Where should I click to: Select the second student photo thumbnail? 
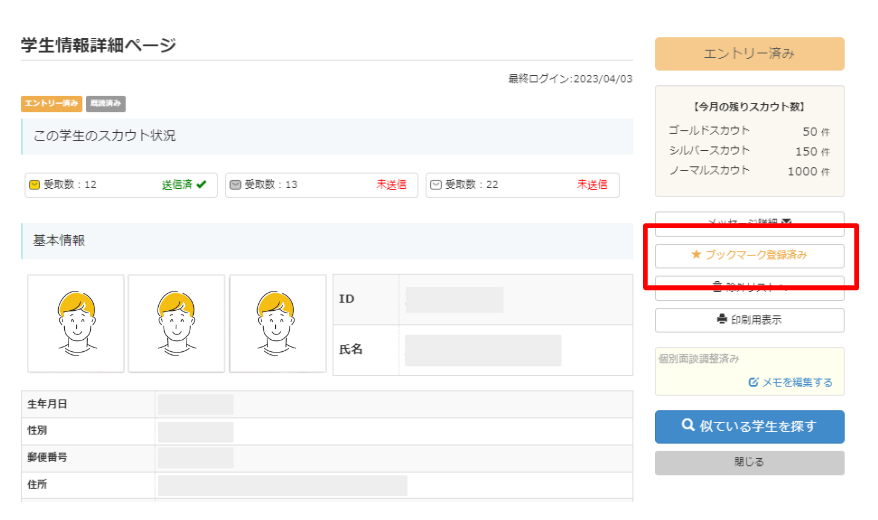(176, 324)
